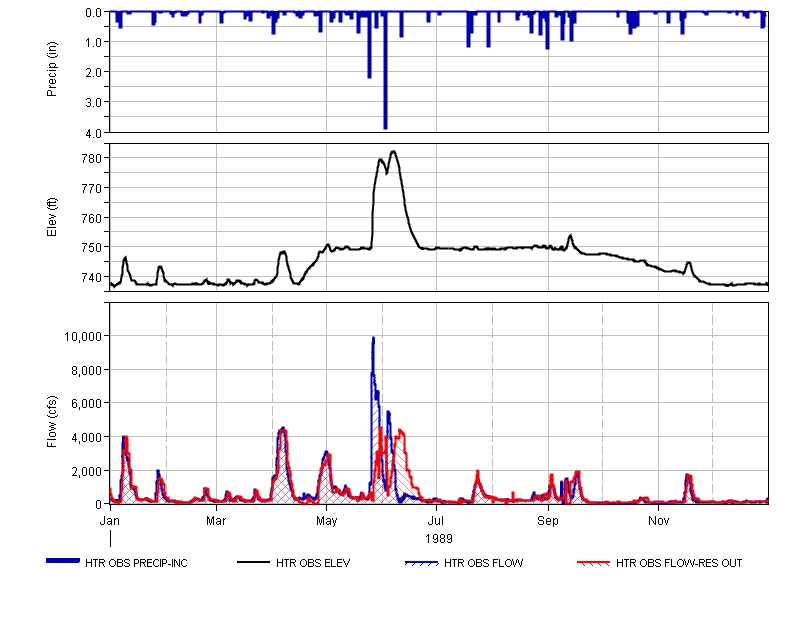Select the "HTR OBS FLOW-RES OUT" legend label

[x=679, y=563]
